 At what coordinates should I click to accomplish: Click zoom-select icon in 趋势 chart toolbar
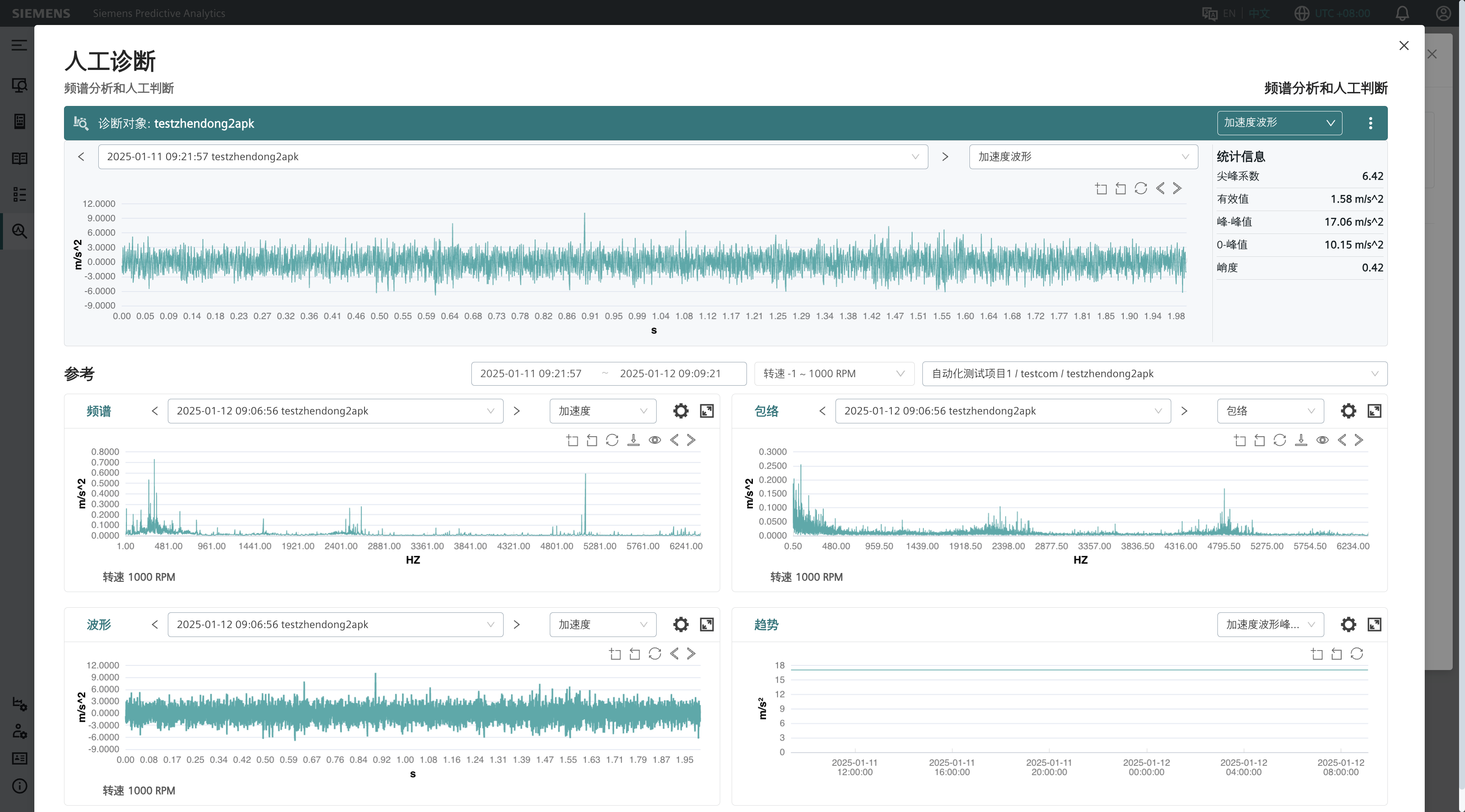(1317, 654)
